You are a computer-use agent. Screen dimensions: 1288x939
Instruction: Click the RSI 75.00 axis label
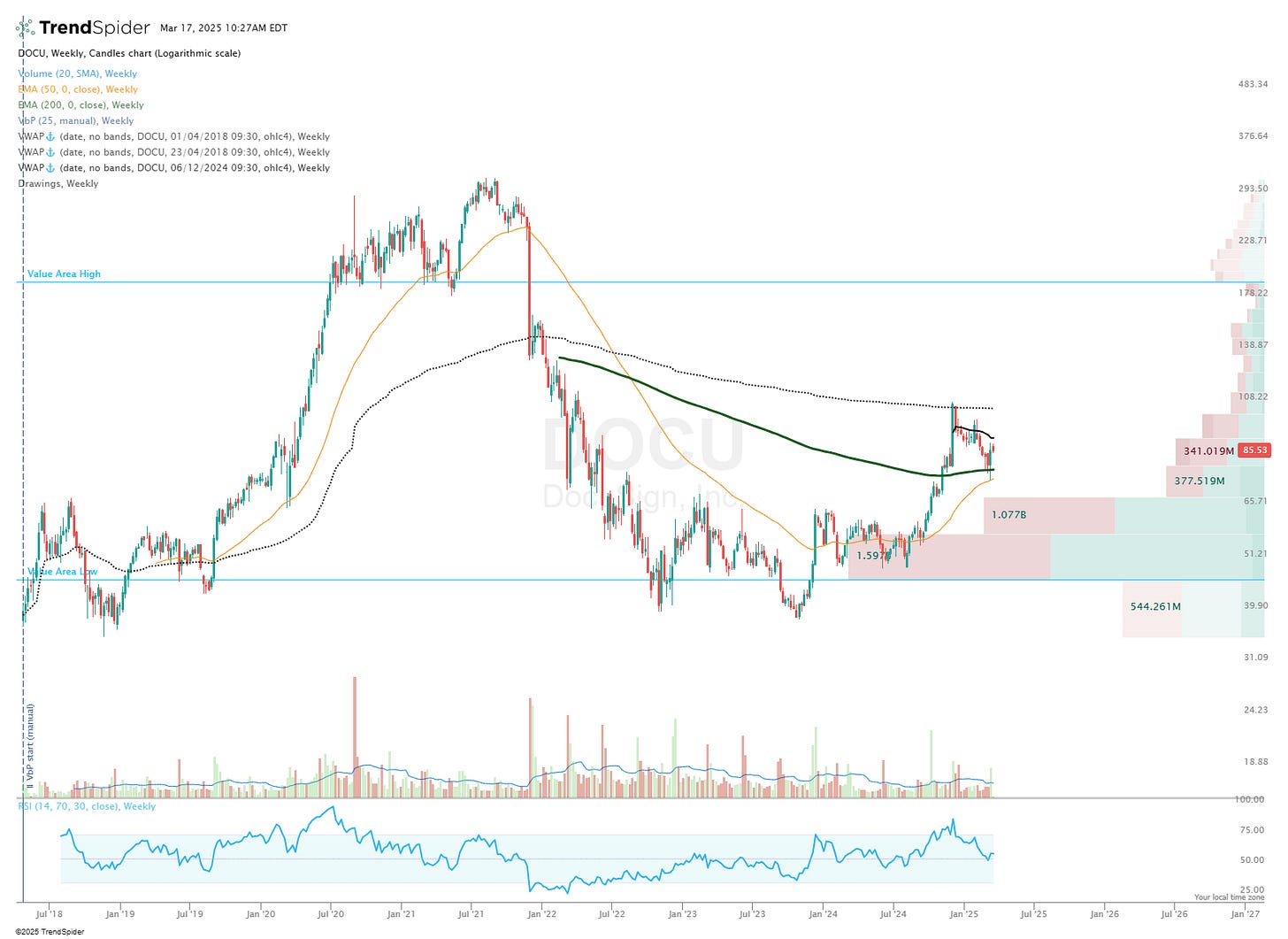[1253, 830]
